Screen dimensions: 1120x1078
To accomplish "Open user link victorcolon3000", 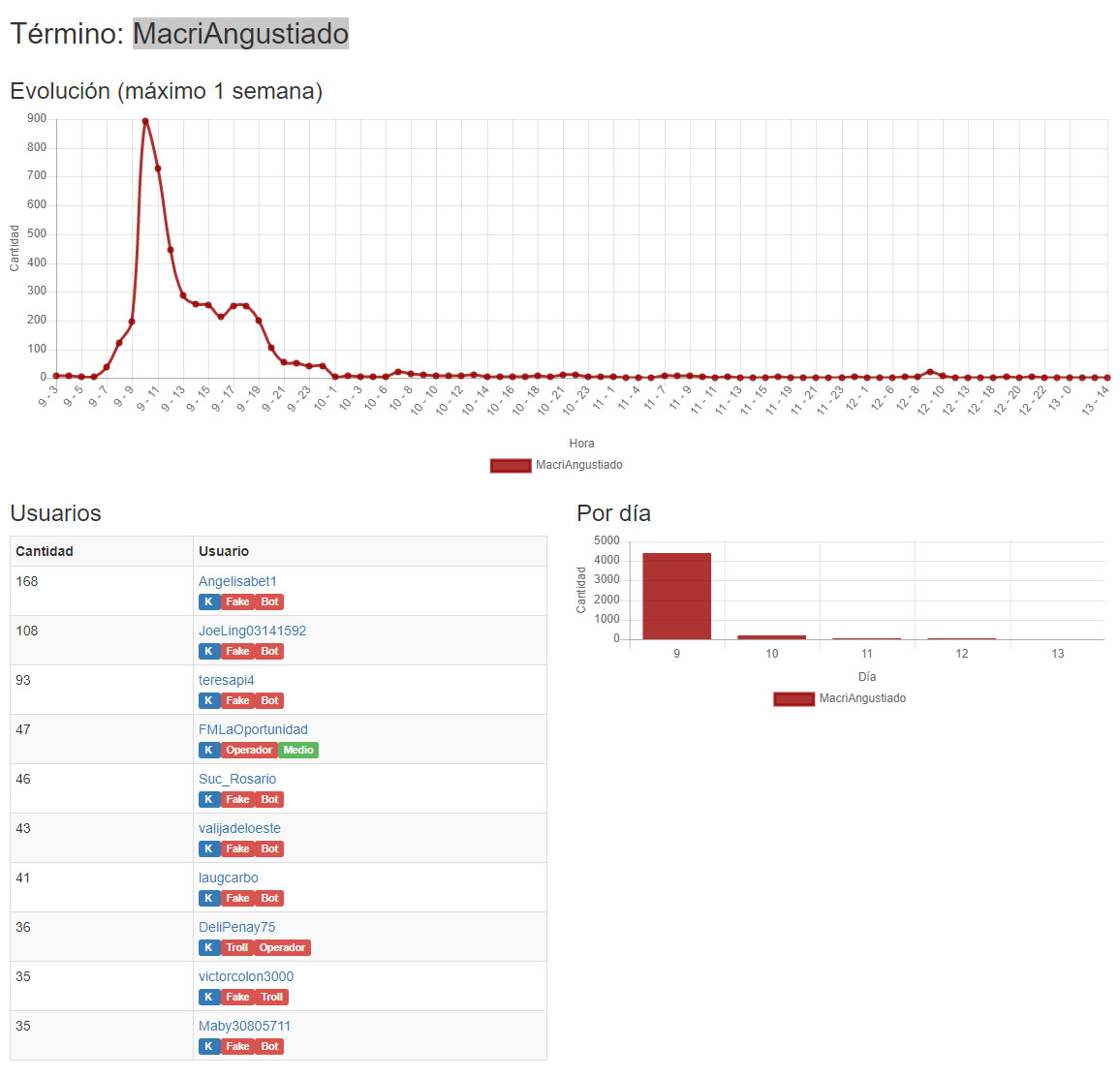I will coord(246,976).
